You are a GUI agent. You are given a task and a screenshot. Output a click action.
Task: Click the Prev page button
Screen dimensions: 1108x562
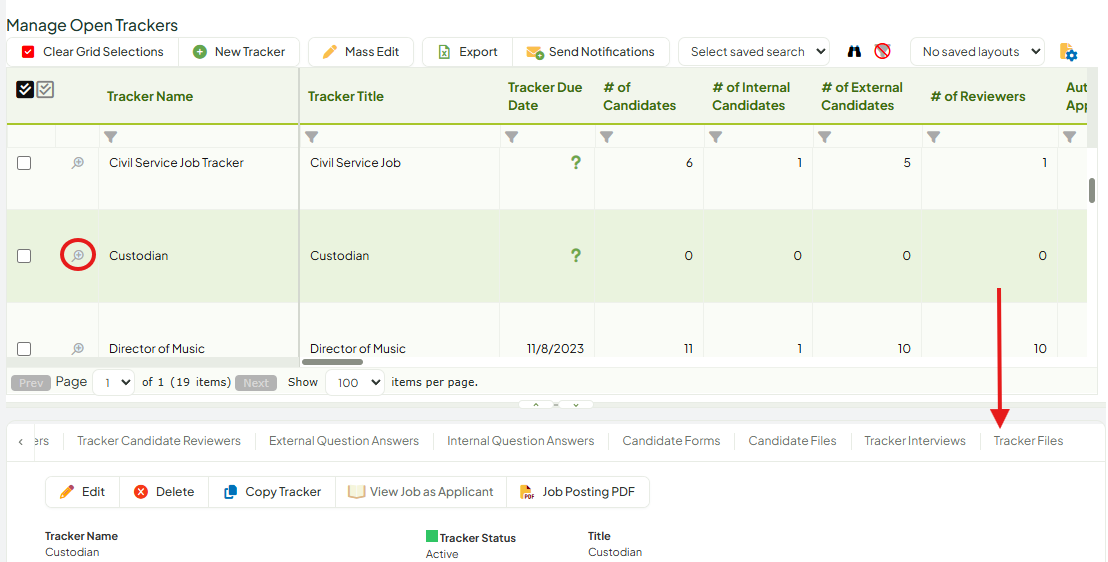point(31,382)
